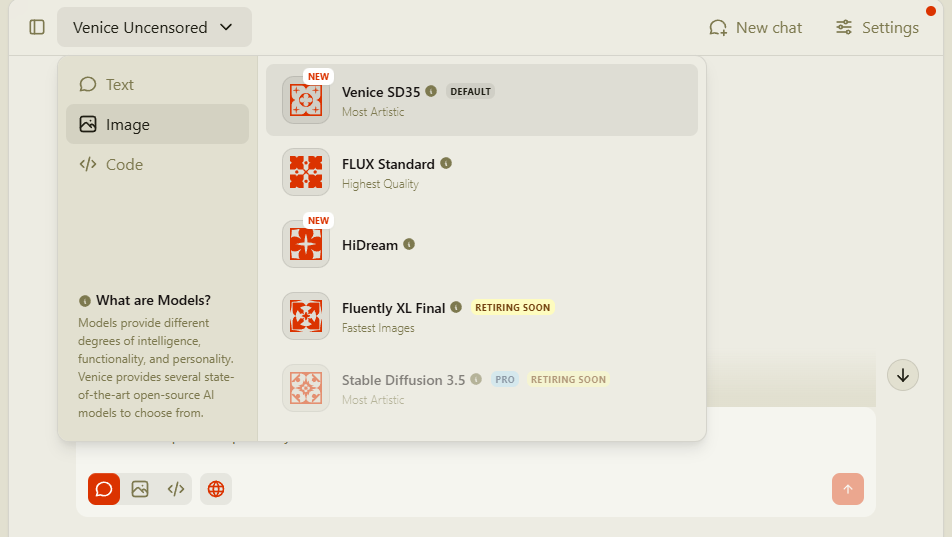The height and width of the screenshot is (537, 952).
Task: Choose the FLUX Standard model
Action: pyautogui.click(x=388, y=164)
